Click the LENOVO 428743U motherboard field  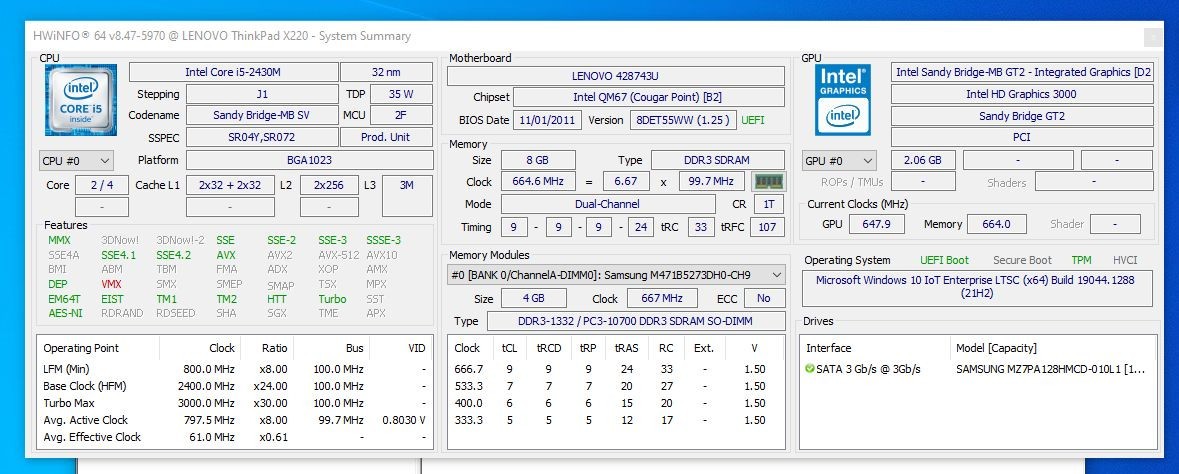pyautogui.click(x=616, y=76)
